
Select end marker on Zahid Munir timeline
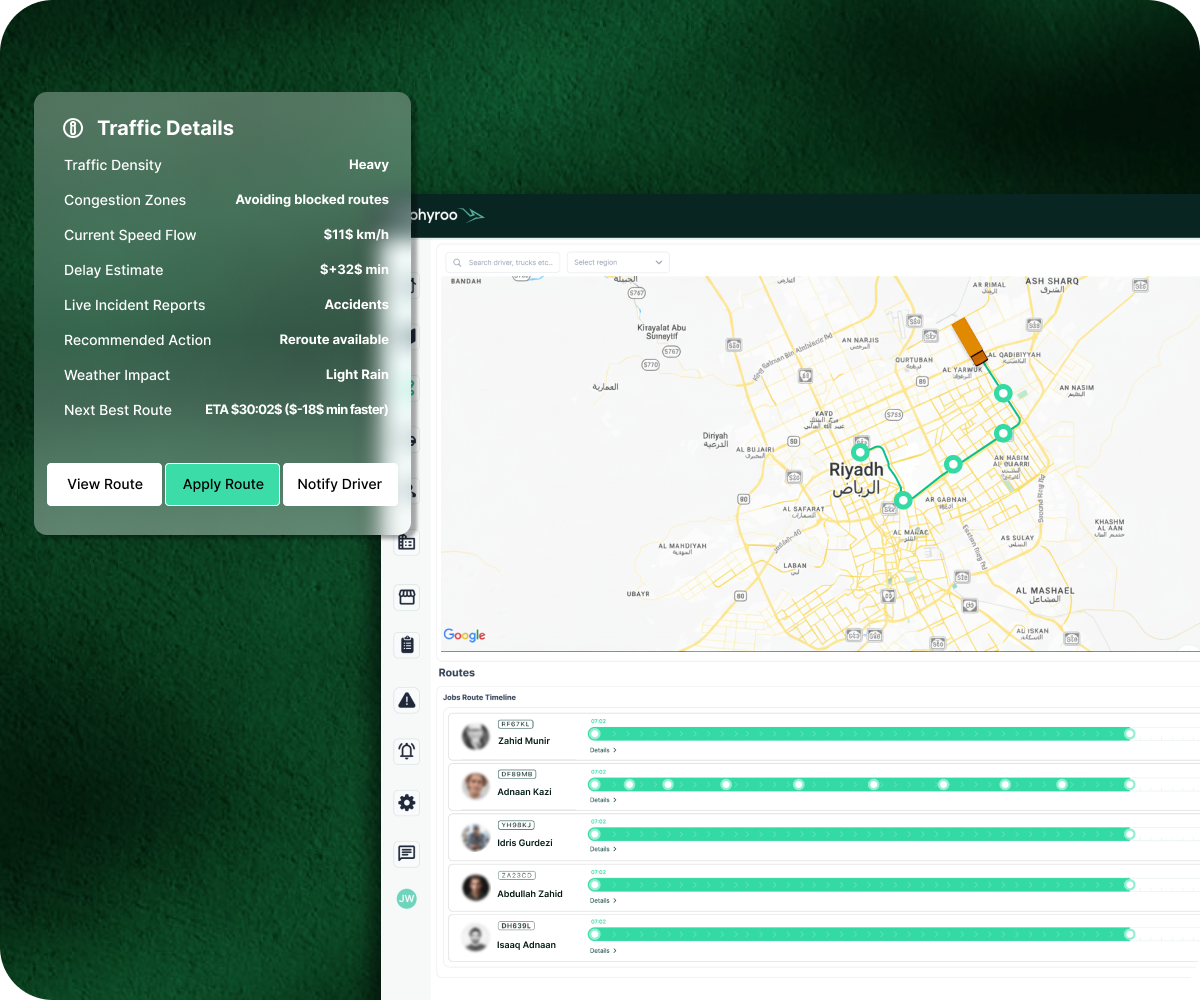pos(1129,734)
